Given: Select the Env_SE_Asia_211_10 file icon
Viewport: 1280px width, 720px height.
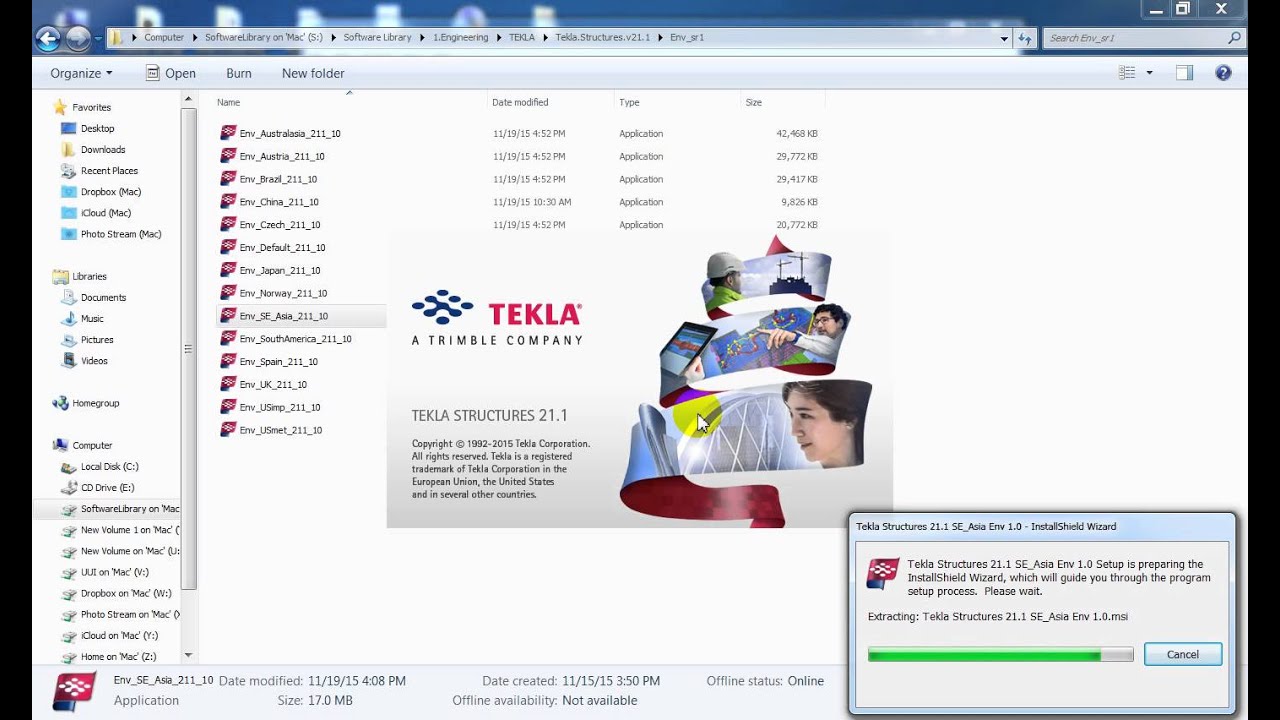Looking at the screenshot, I should pyautogui.click(x=228, y=316).
